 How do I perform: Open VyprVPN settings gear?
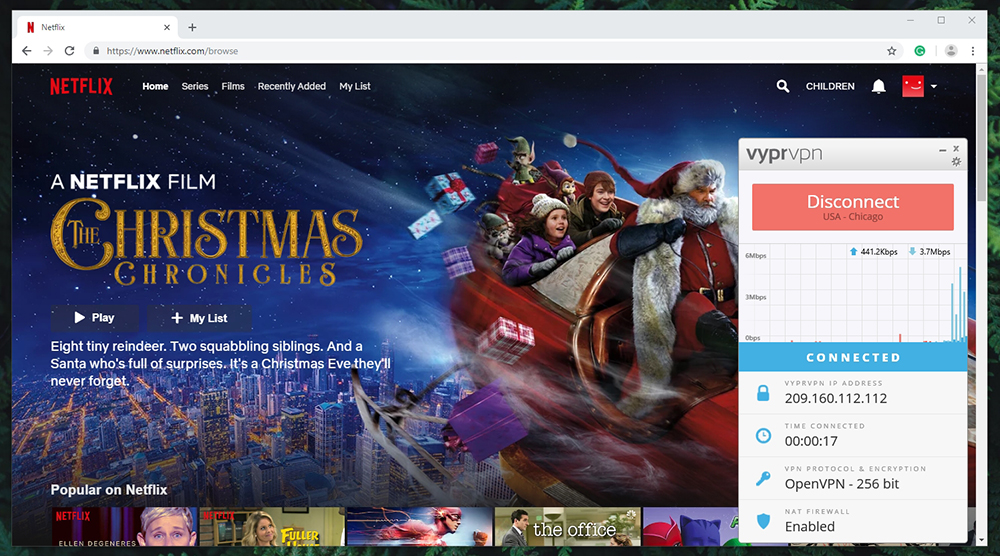click(956, 162)
